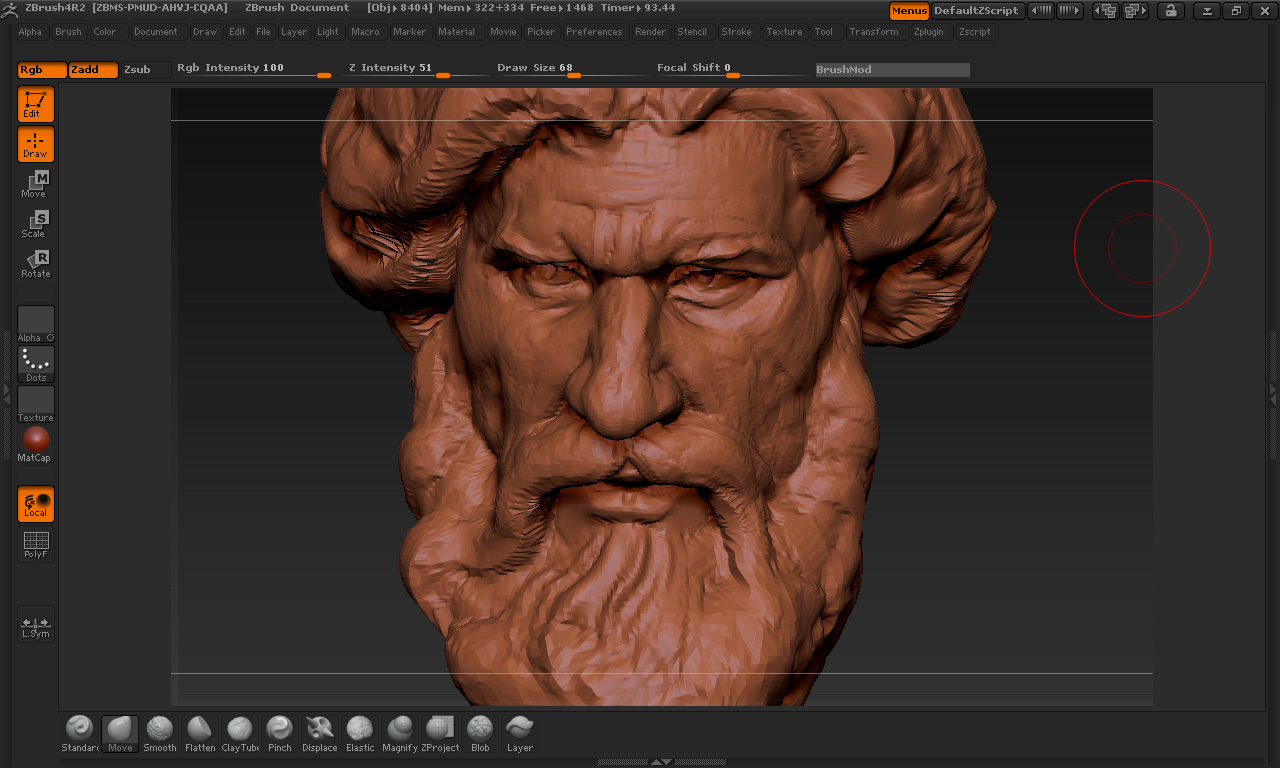Activate the Scale tool
The height and width of the screenshot is (768, 1280).
36,224
